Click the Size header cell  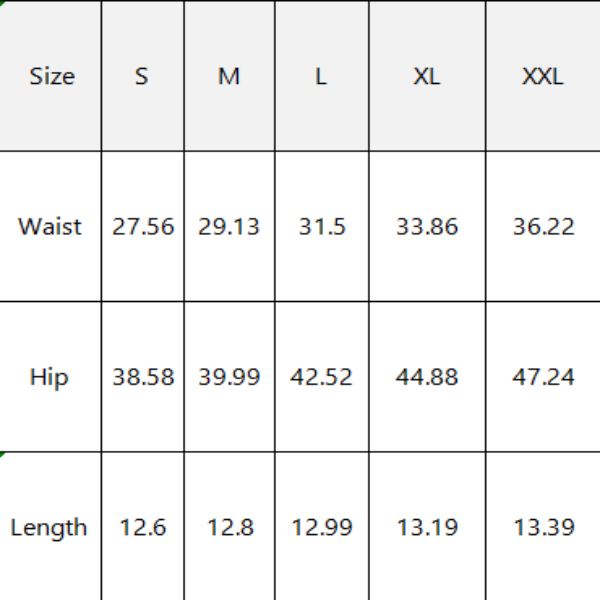(51, 77)
